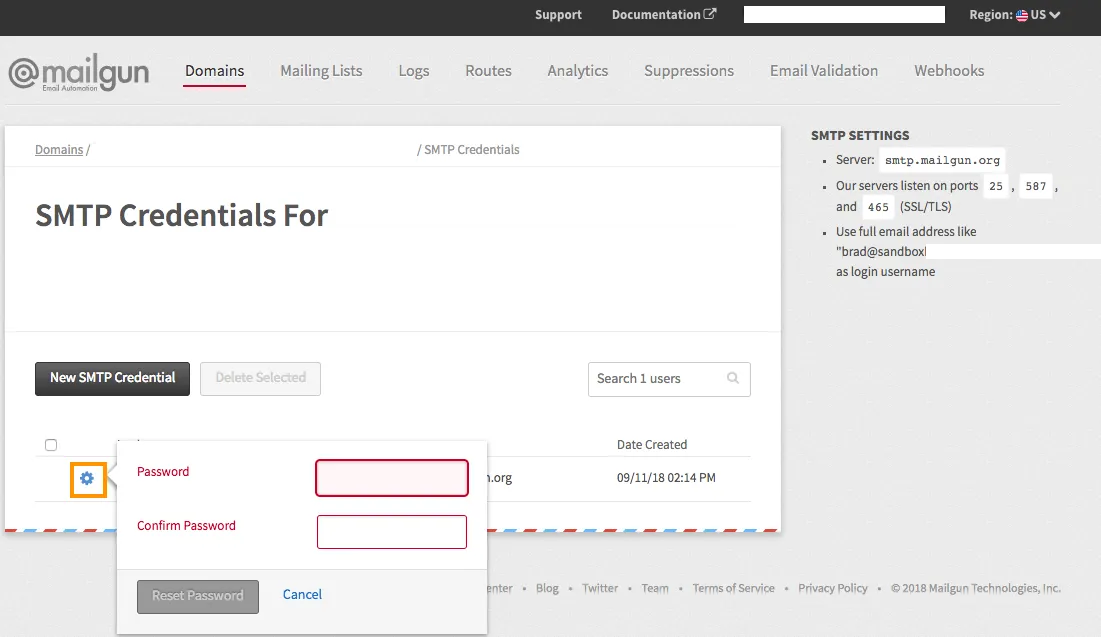The width and height of the screenshot is (1101, 637).
Task: Cancel the password reset popup
Action: [302, 595]
